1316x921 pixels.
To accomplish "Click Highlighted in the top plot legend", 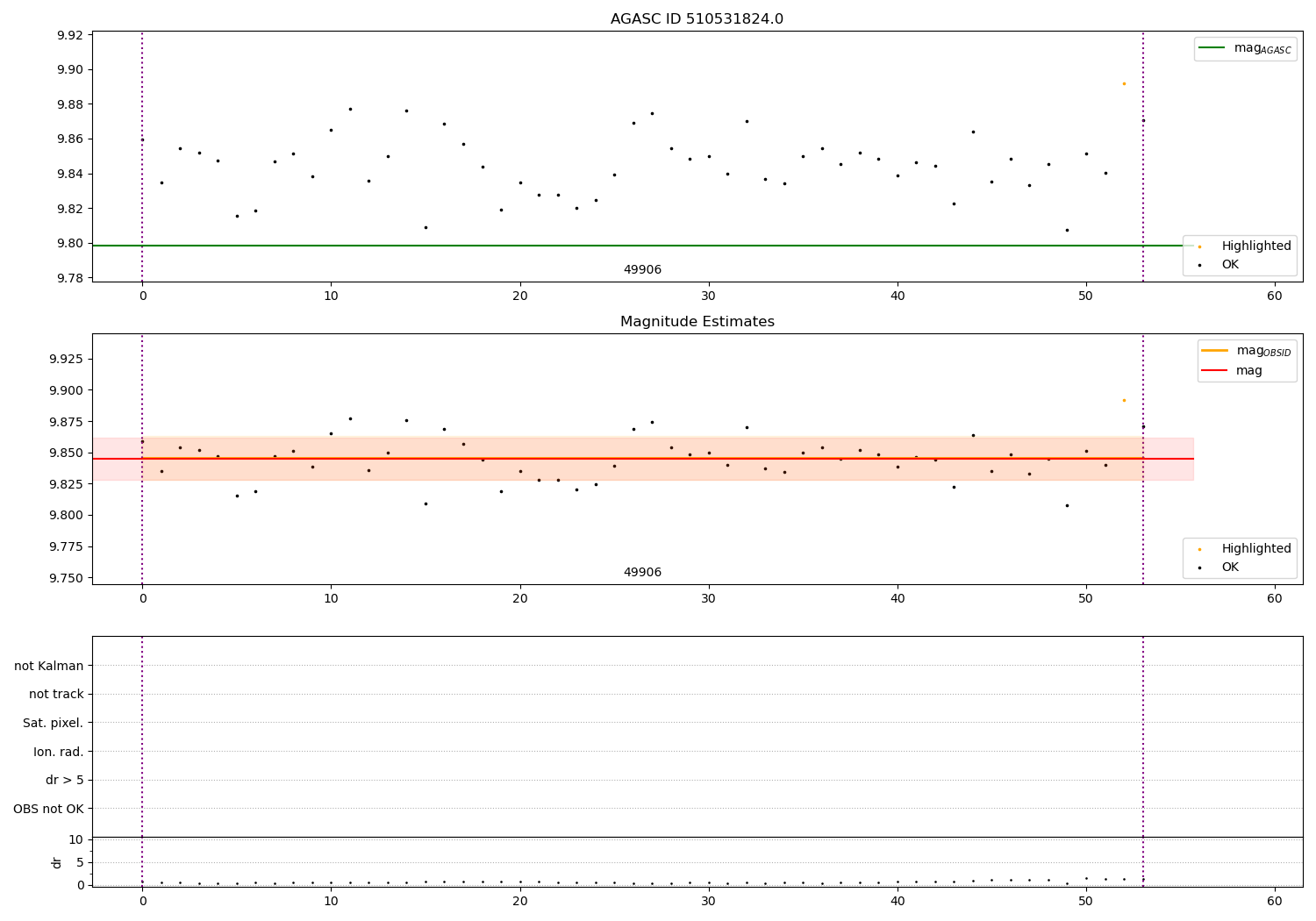I will (x=1255, y=246).
